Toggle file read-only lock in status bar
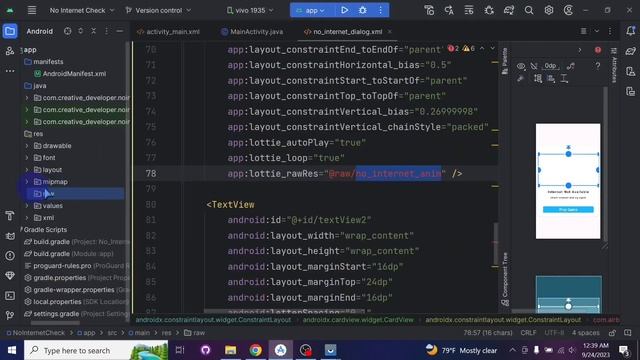The height and width of the screenshot is (360, 640). 612,333
